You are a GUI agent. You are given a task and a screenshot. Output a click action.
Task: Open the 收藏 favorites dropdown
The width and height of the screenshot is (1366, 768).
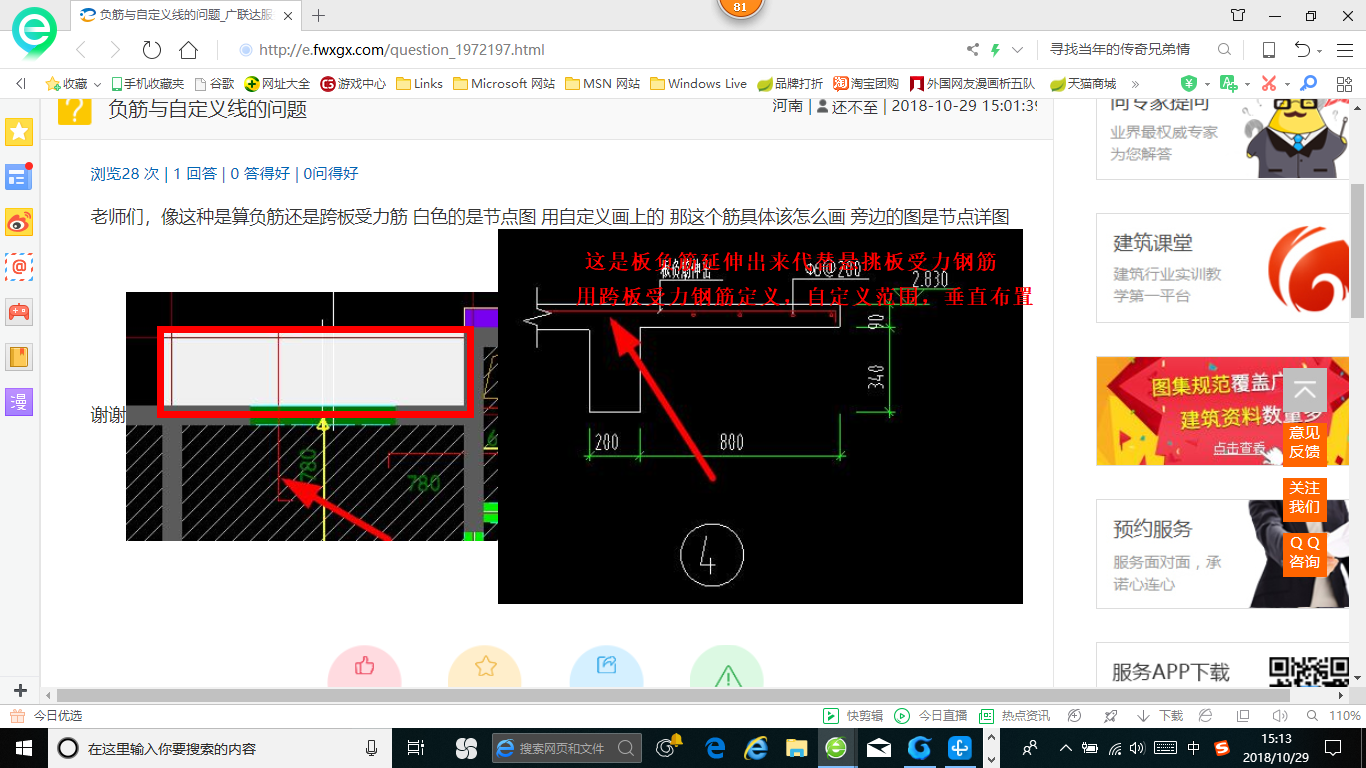[73, 84]
